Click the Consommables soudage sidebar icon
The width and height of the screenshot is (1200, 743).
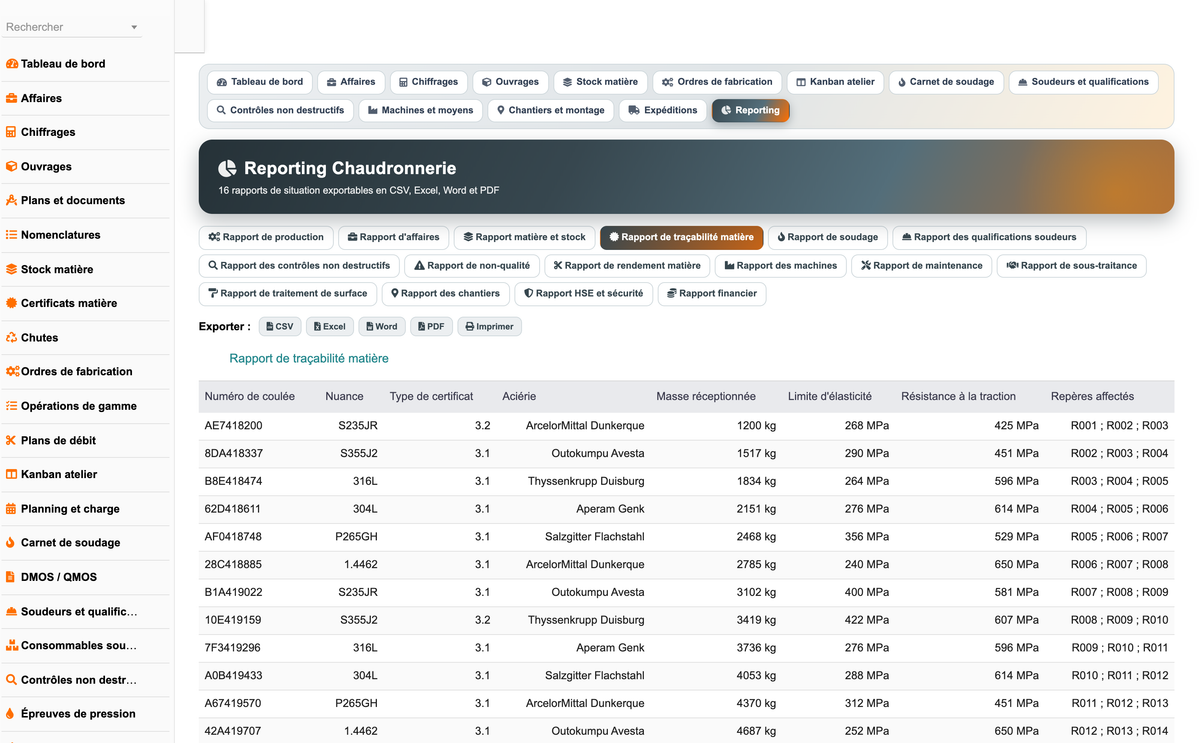coord(12,645)
